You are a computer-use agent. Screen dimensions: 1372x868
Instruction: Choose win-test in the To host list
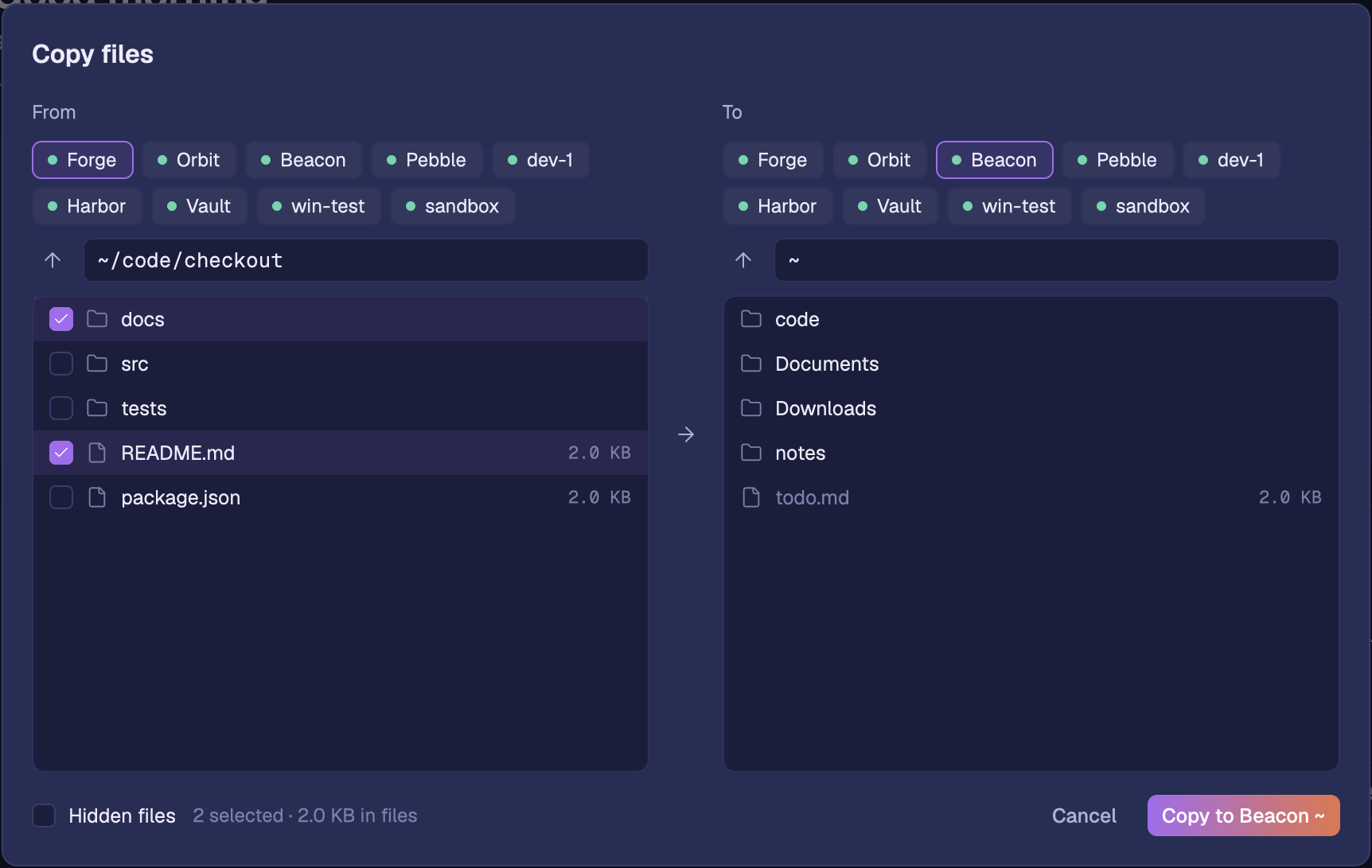[x=1010, y=206]
